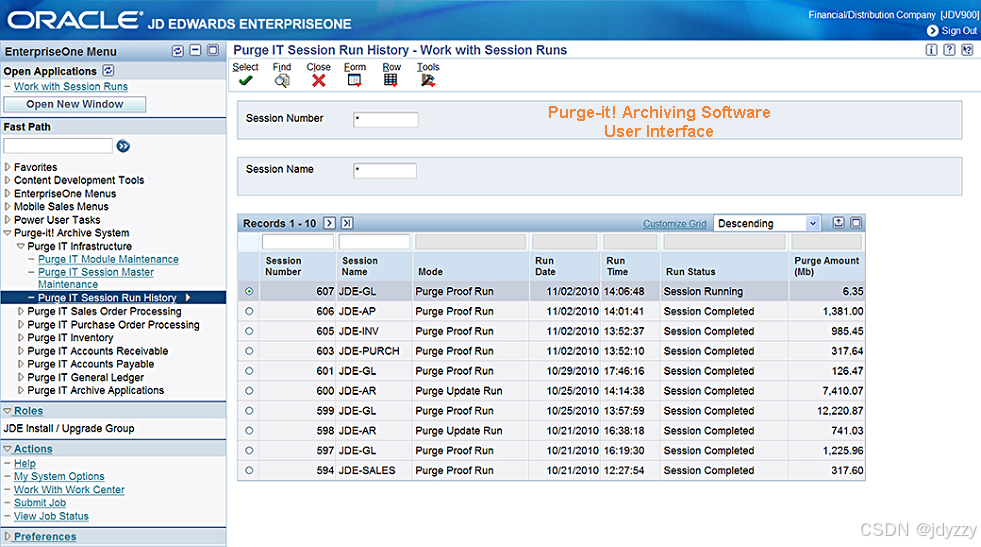Open the Close menu label
The width and height of the screenshot is (981, 547).
click(318, 67)
